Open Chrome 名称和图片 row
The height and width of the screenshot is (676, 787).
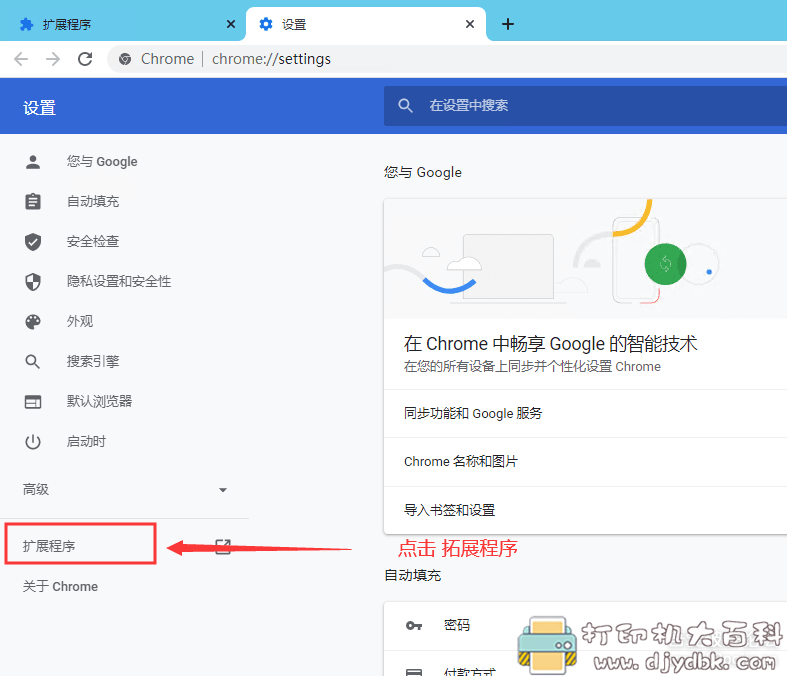[x=585, y=462]
